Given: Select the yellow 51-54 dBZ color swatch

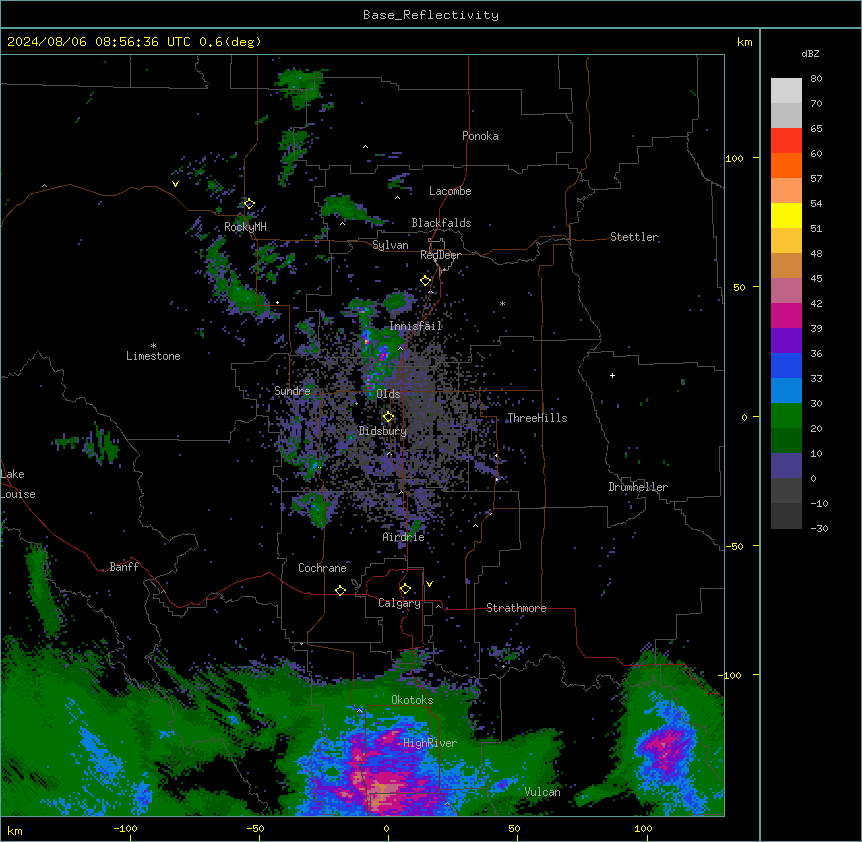Looking at the screenshot, I should tap(786, 215).
